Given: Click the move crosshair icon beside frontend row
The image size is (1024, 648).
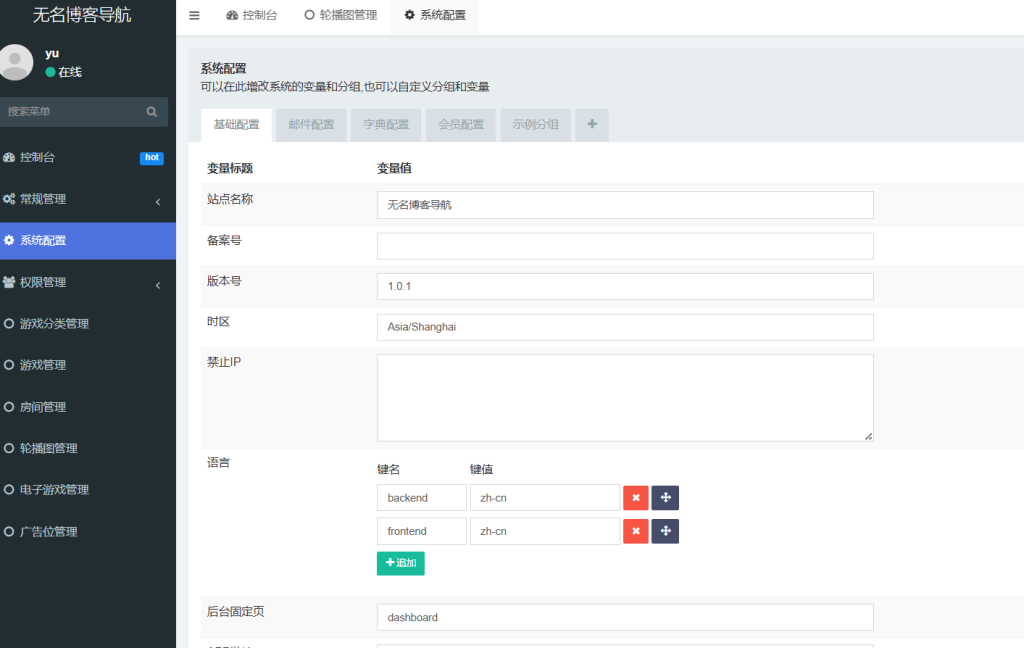Looking at the screenshot, I should click(x=665, y=531).
